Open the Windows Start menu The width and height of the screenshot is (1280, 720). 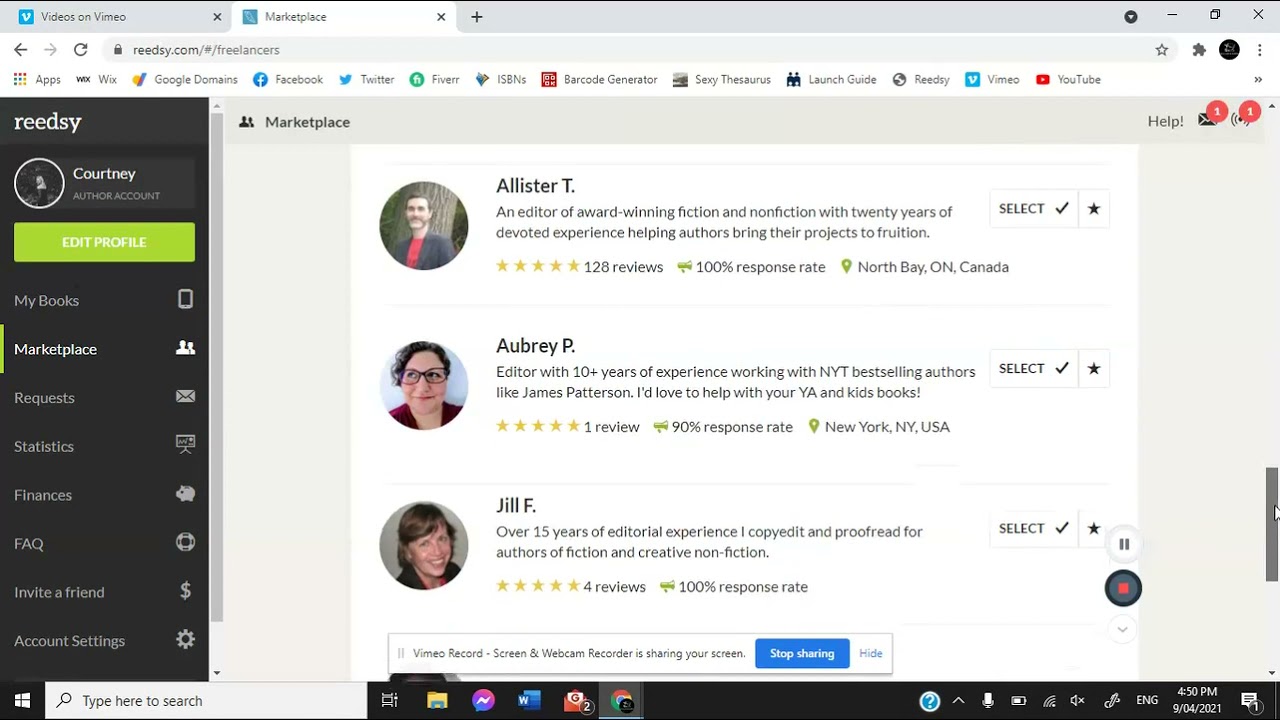pos(22,701)
